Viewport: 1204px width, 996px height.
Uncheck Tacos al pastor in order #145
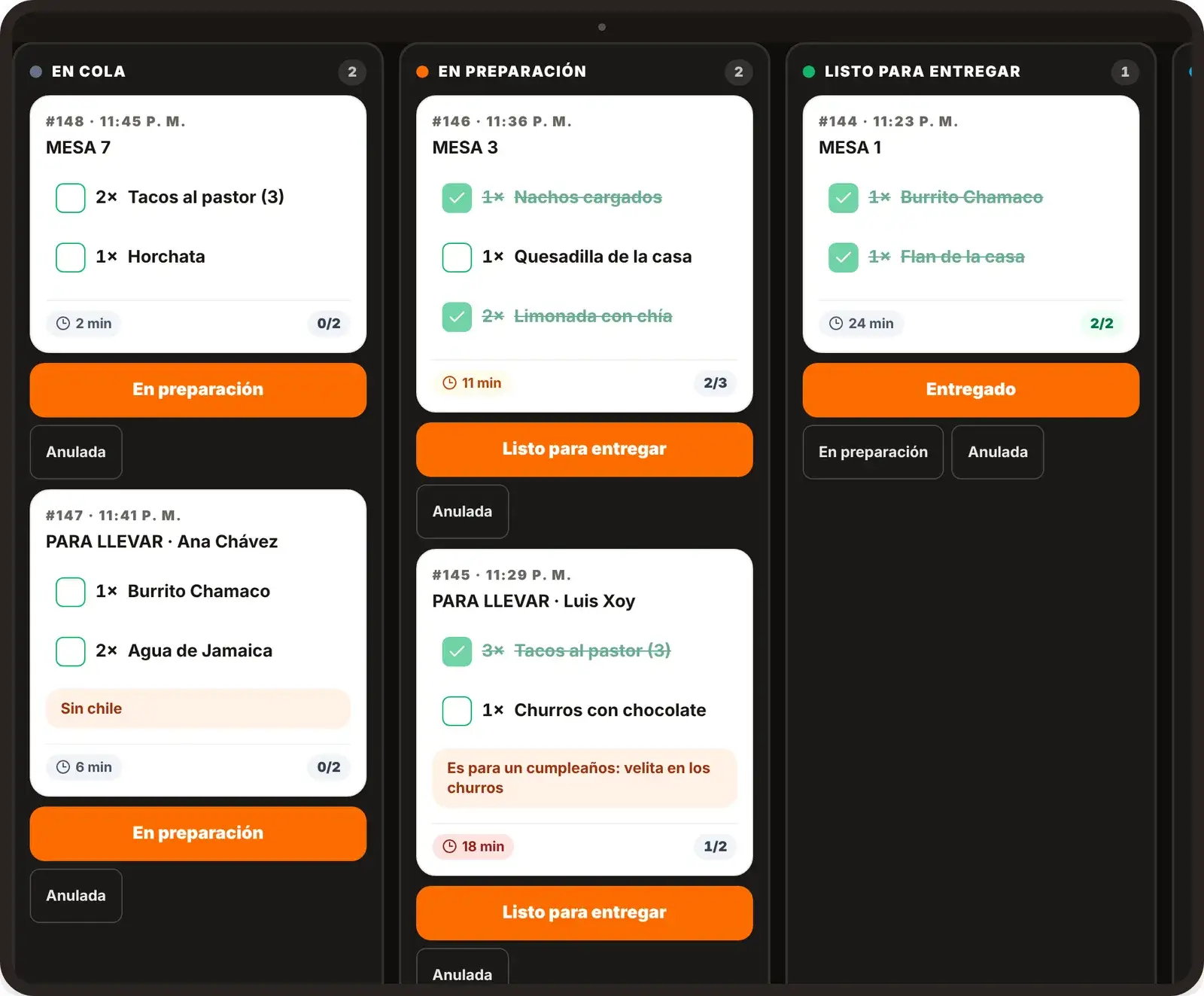point(457,651)
